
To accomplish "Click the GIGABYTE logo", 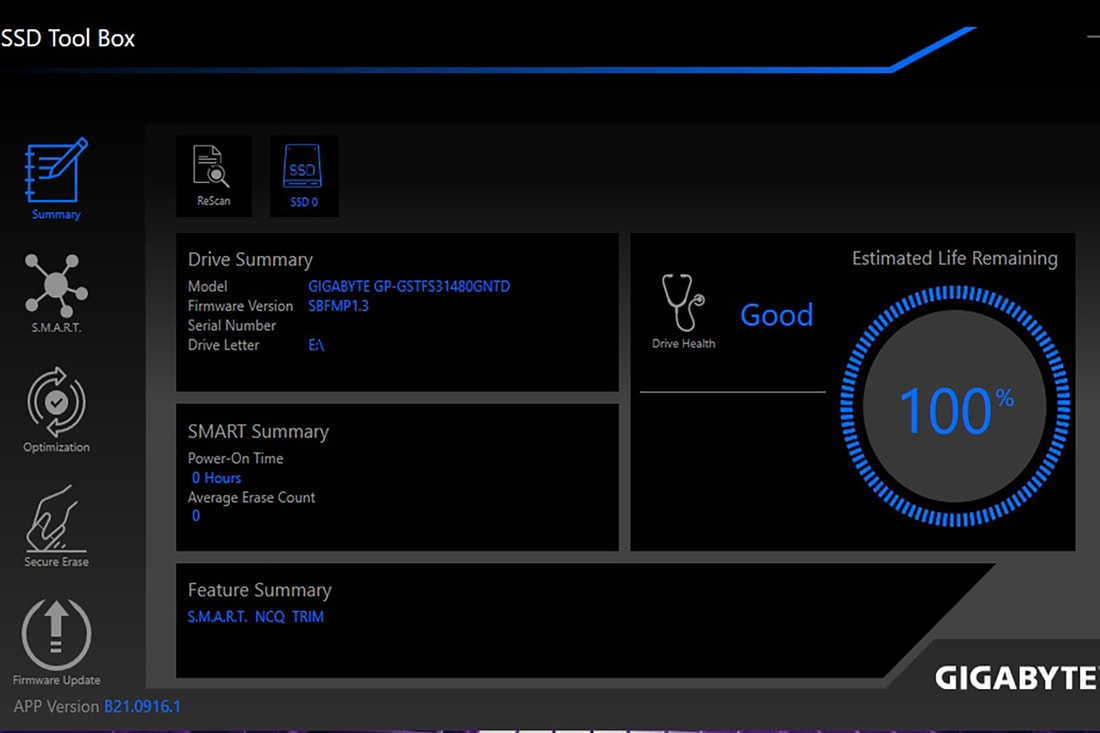I will (1017, 678).
